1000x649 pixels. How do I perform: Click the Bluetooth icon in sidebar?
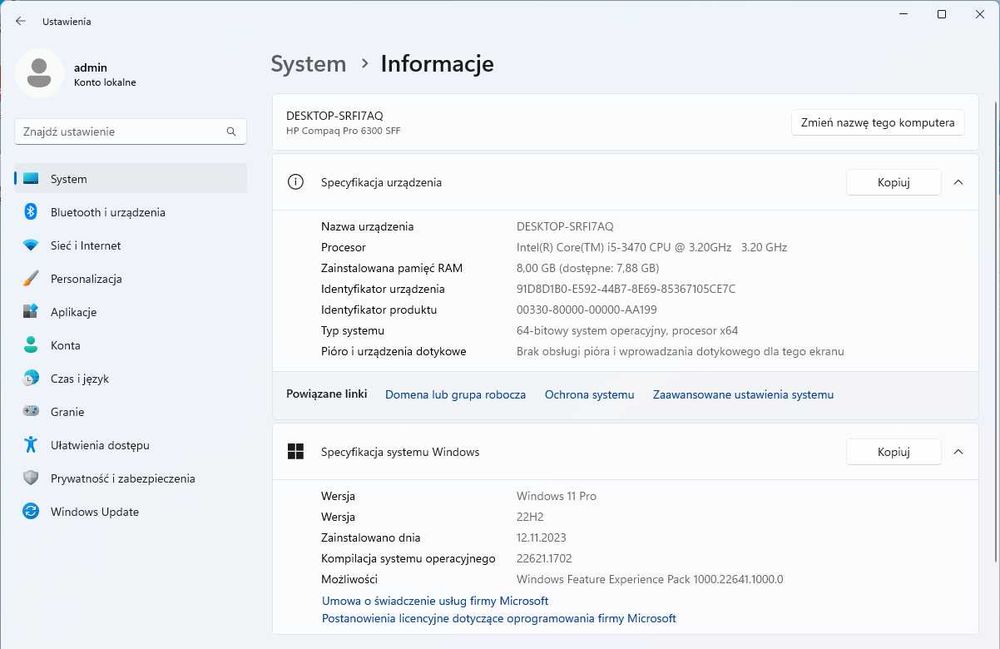pos(31,212)
